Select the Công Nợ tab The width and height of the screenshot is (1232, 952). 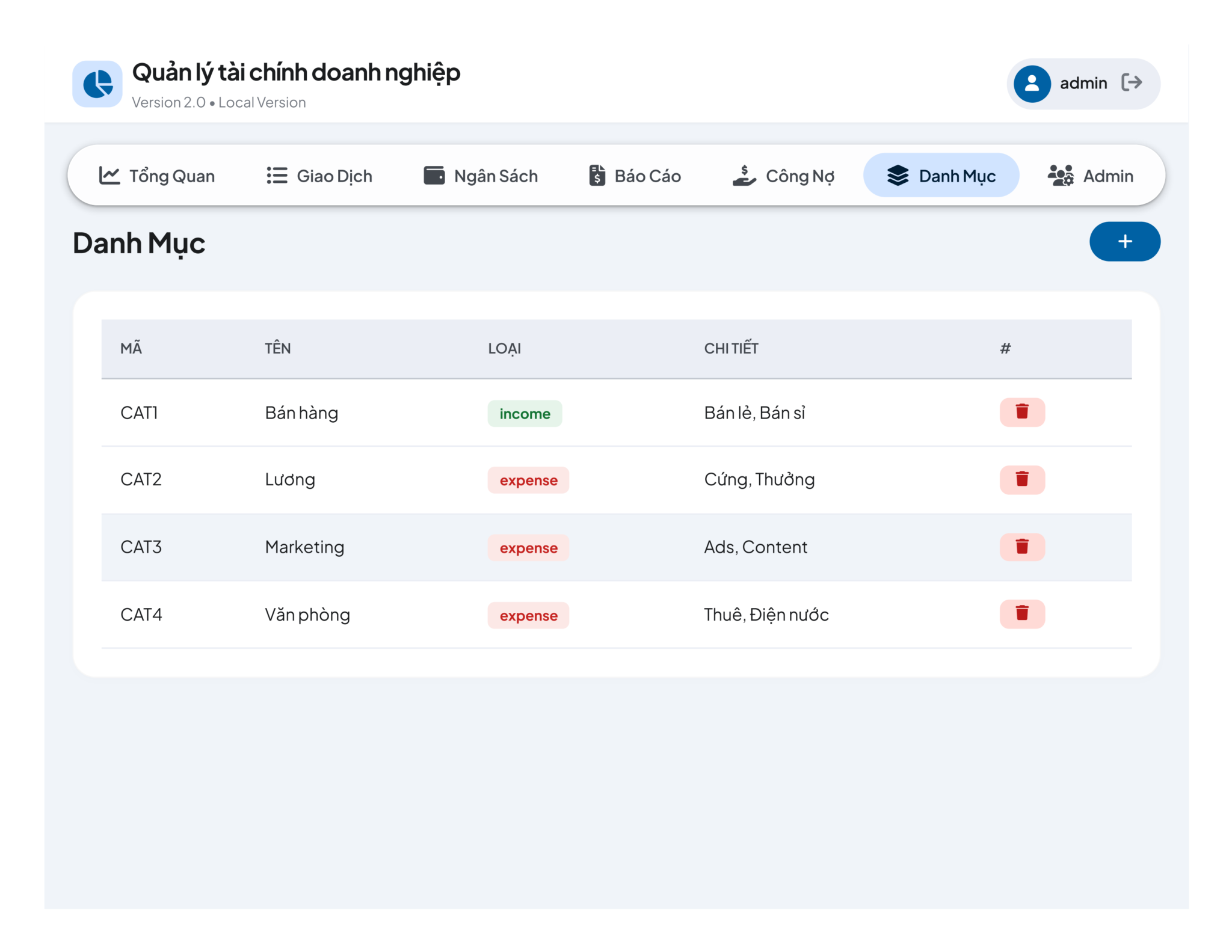click(x=783, y=176)
